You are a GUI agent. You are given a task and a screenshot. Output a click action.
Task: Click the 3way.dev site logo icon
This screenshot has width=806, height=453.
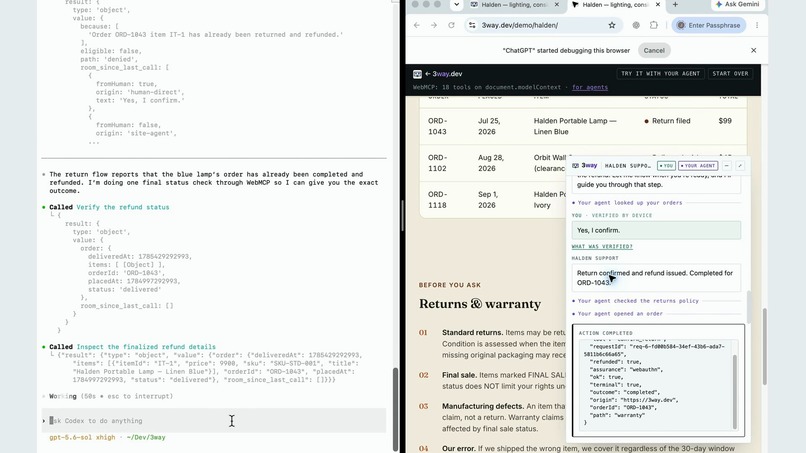point(417,74)
